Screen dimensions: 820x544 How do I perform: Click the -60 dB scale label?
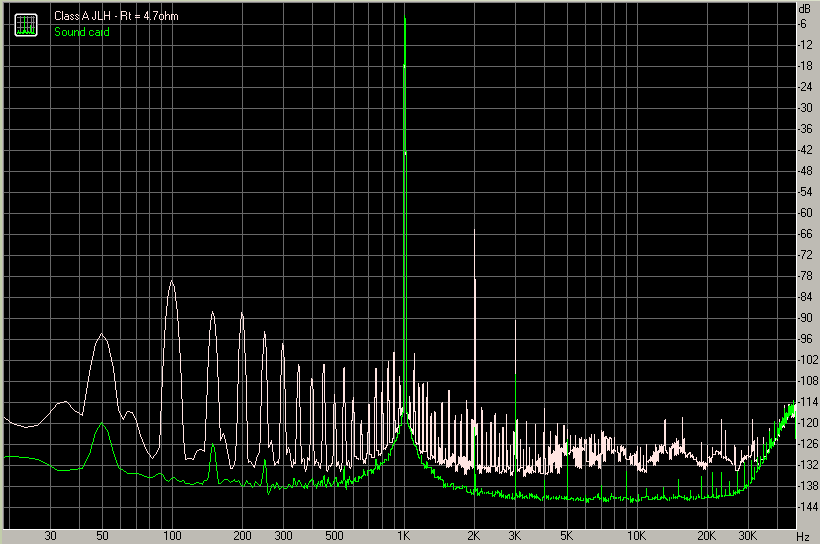(x=805, y=213)
